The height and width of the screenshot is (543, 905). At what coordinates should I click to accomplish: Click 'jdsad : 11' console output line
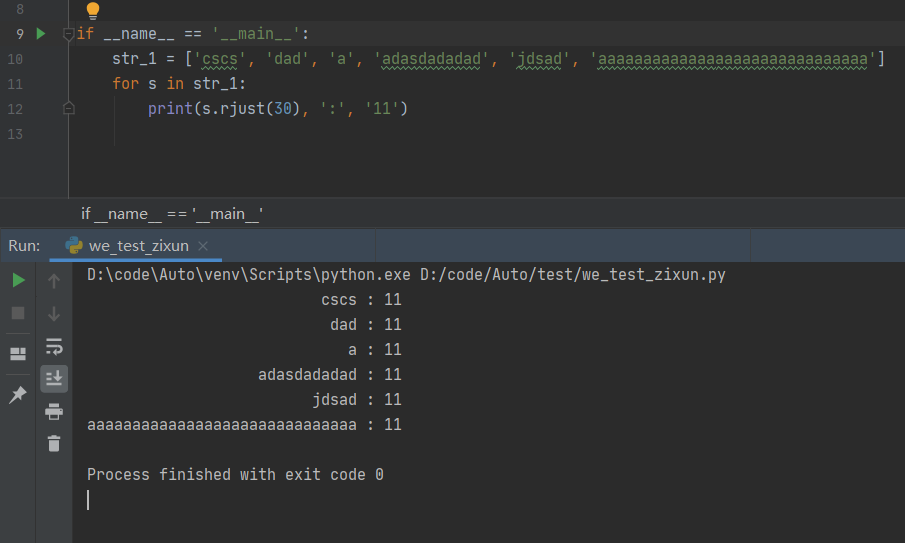point(357,399)
